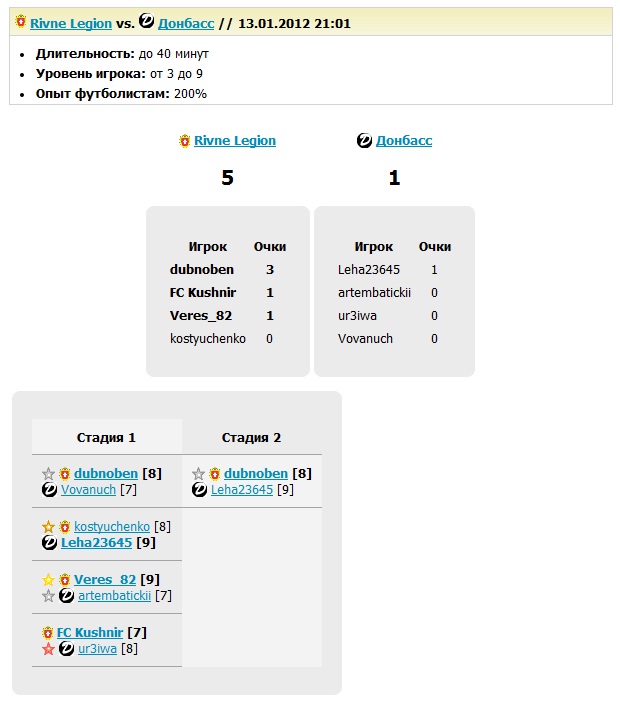Open Leha23645 profile link in Стадия 2
This screenshot has height=712, width=620.
pos(242,490)
